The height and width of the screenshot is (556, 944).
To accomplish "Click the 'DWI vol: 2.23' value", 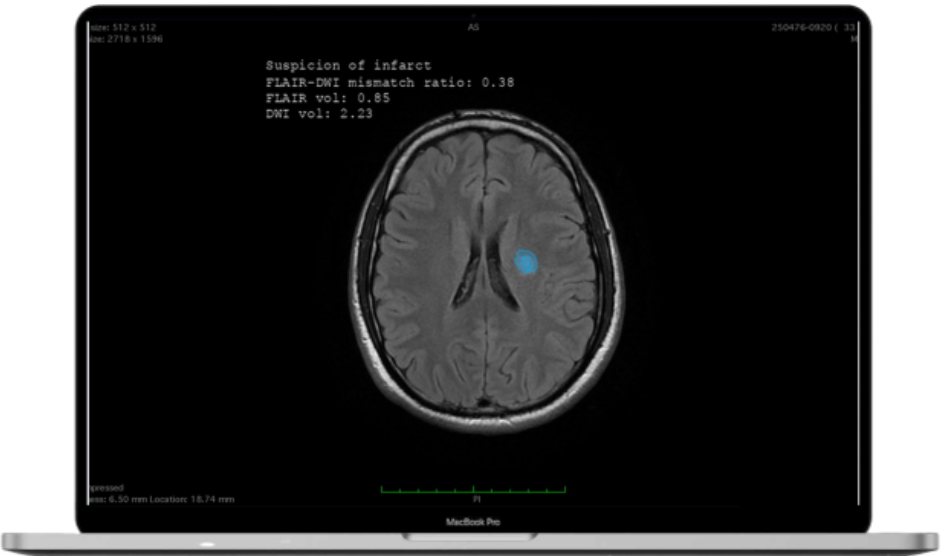I will click(x=320, y=114).
